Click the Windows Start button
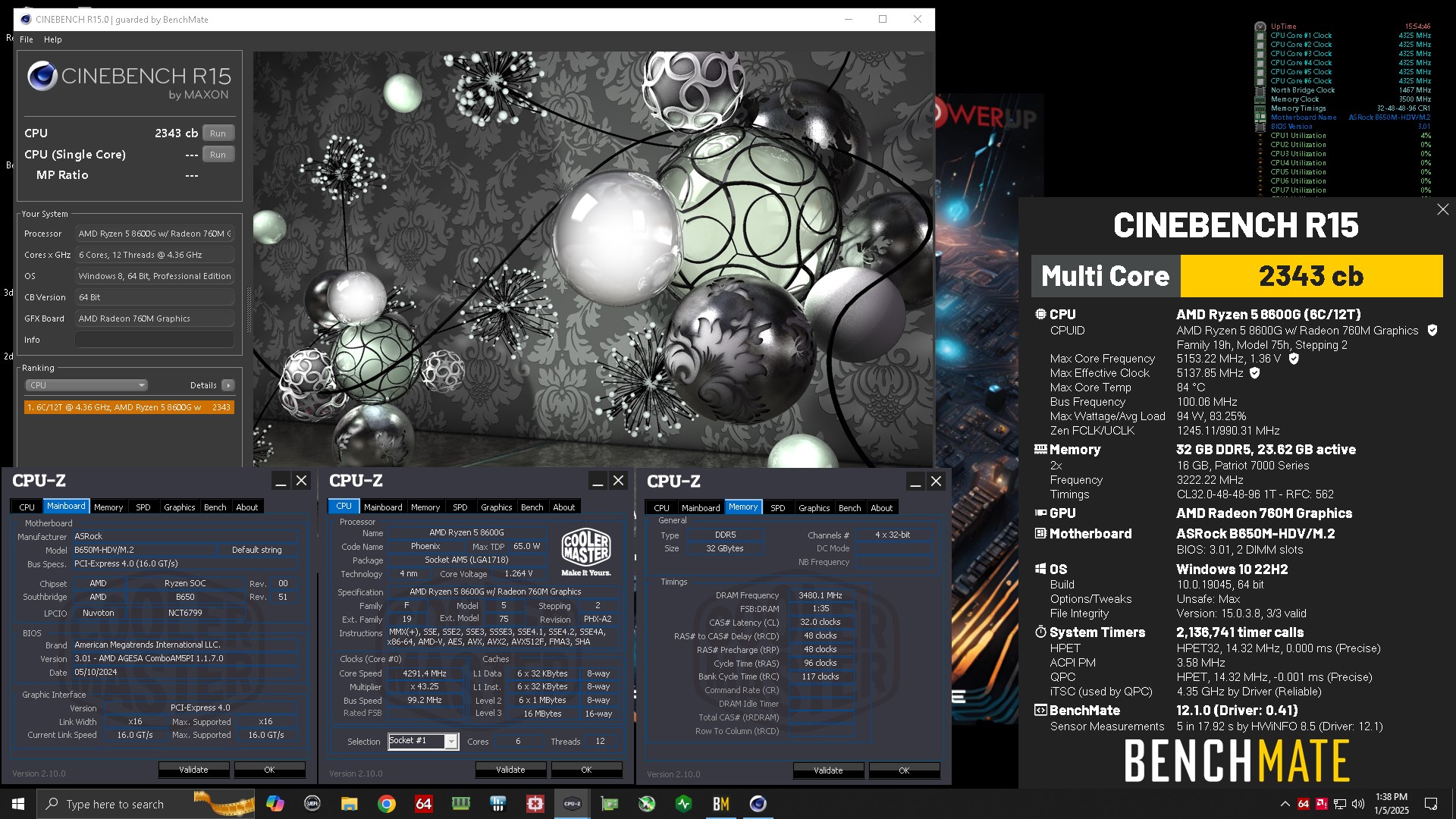Screen dimensions: 1456x819 point(18,804)
